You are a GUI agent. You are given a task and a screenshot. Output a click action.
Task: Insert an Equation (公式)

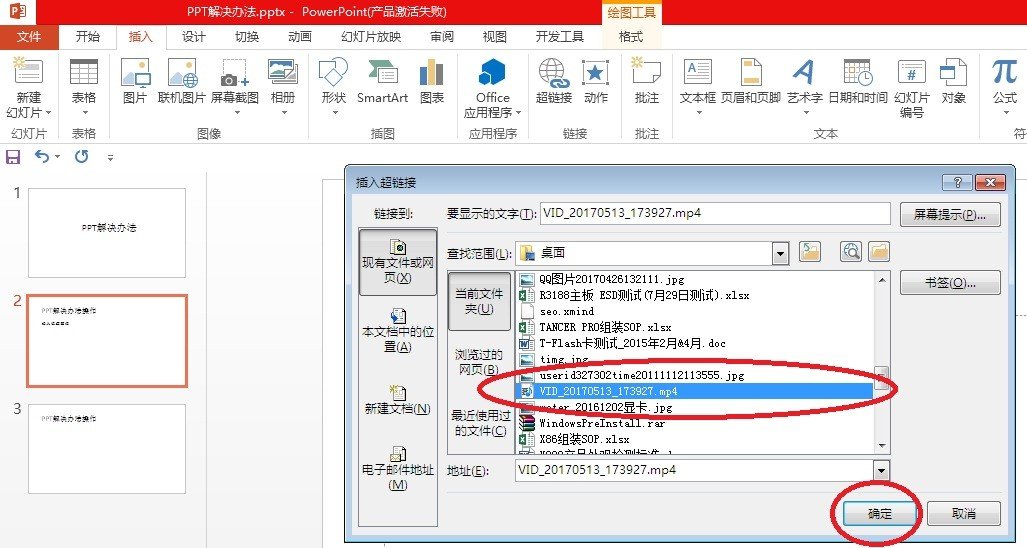click(1004, 86)
